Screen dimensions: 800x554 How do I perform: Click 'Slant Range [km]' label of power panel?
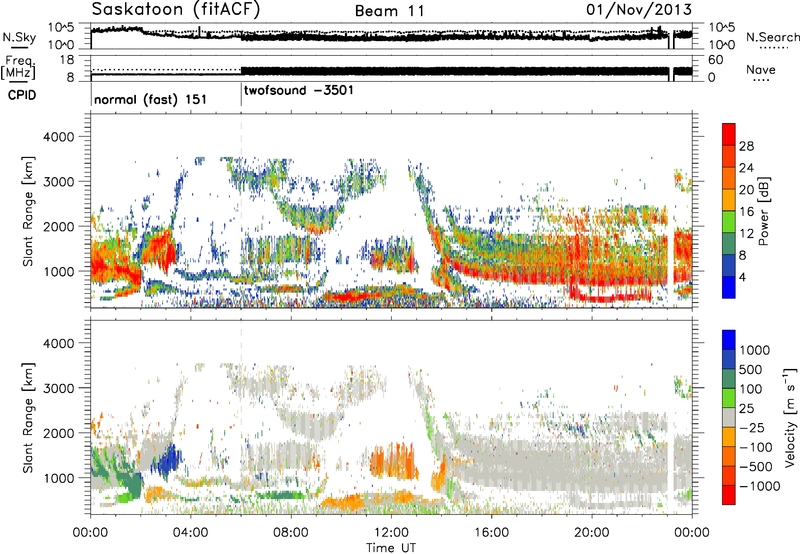(28, 211)
